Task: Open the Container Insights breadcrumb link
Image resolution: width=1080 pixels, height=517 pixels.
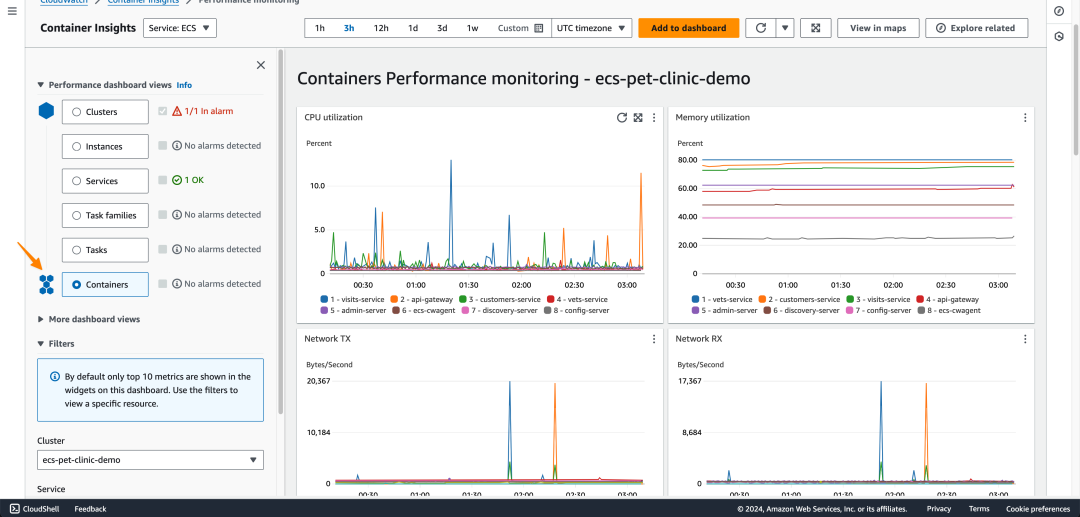Action: (x=143, y=2)
